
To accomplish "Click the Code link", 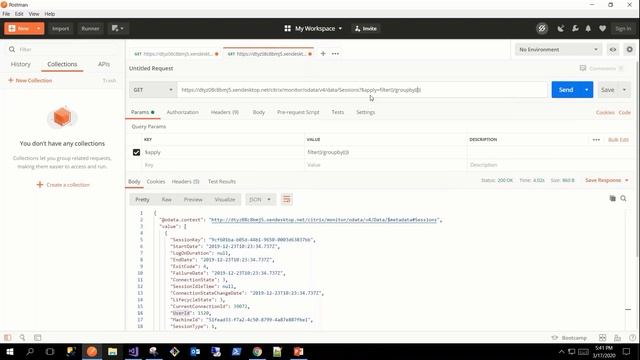I will 624,113.
